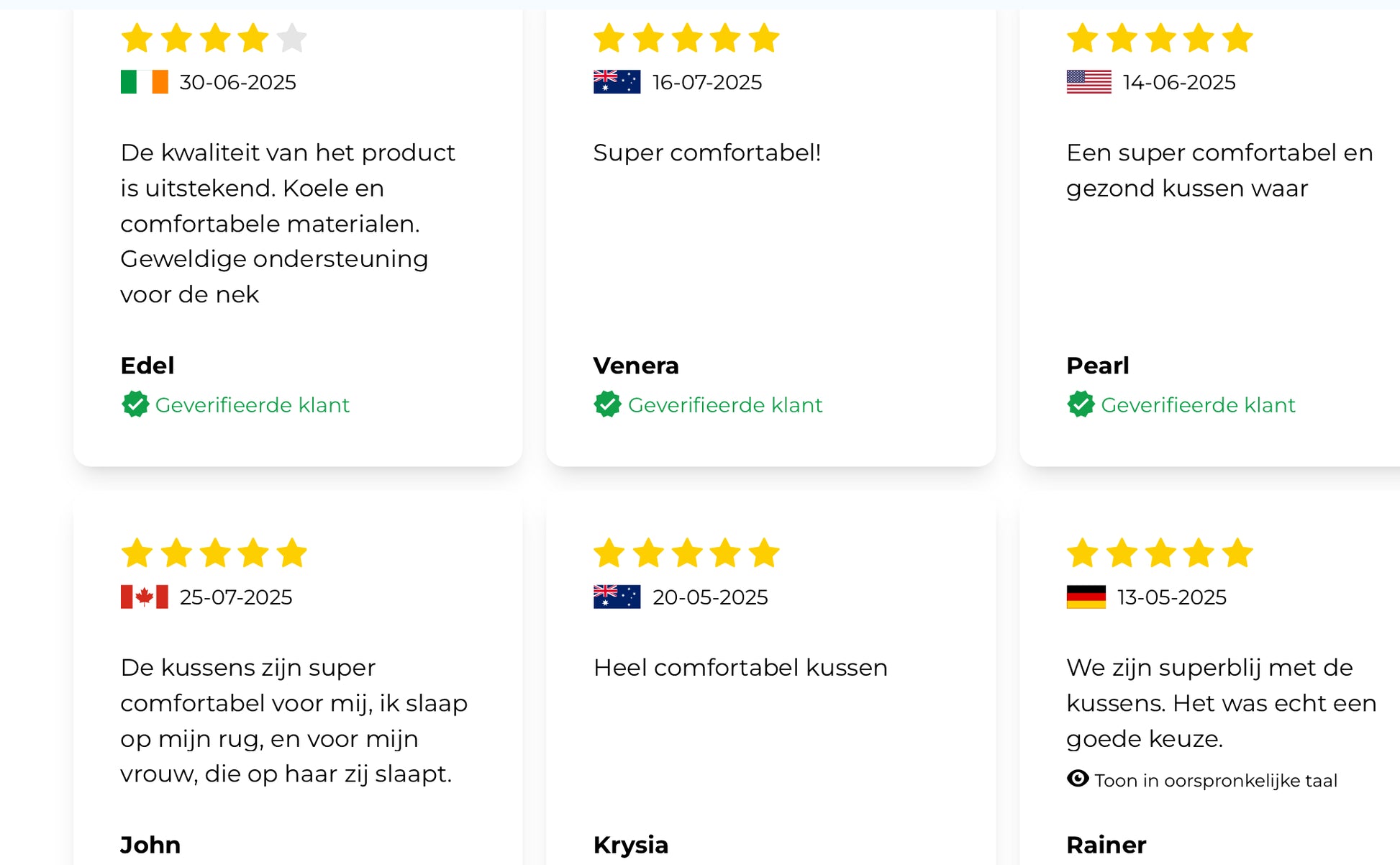Click the verified checkmark badge under Venera
The height and width of the screenshot is (865, 1400).
click(x=608, y=404)
